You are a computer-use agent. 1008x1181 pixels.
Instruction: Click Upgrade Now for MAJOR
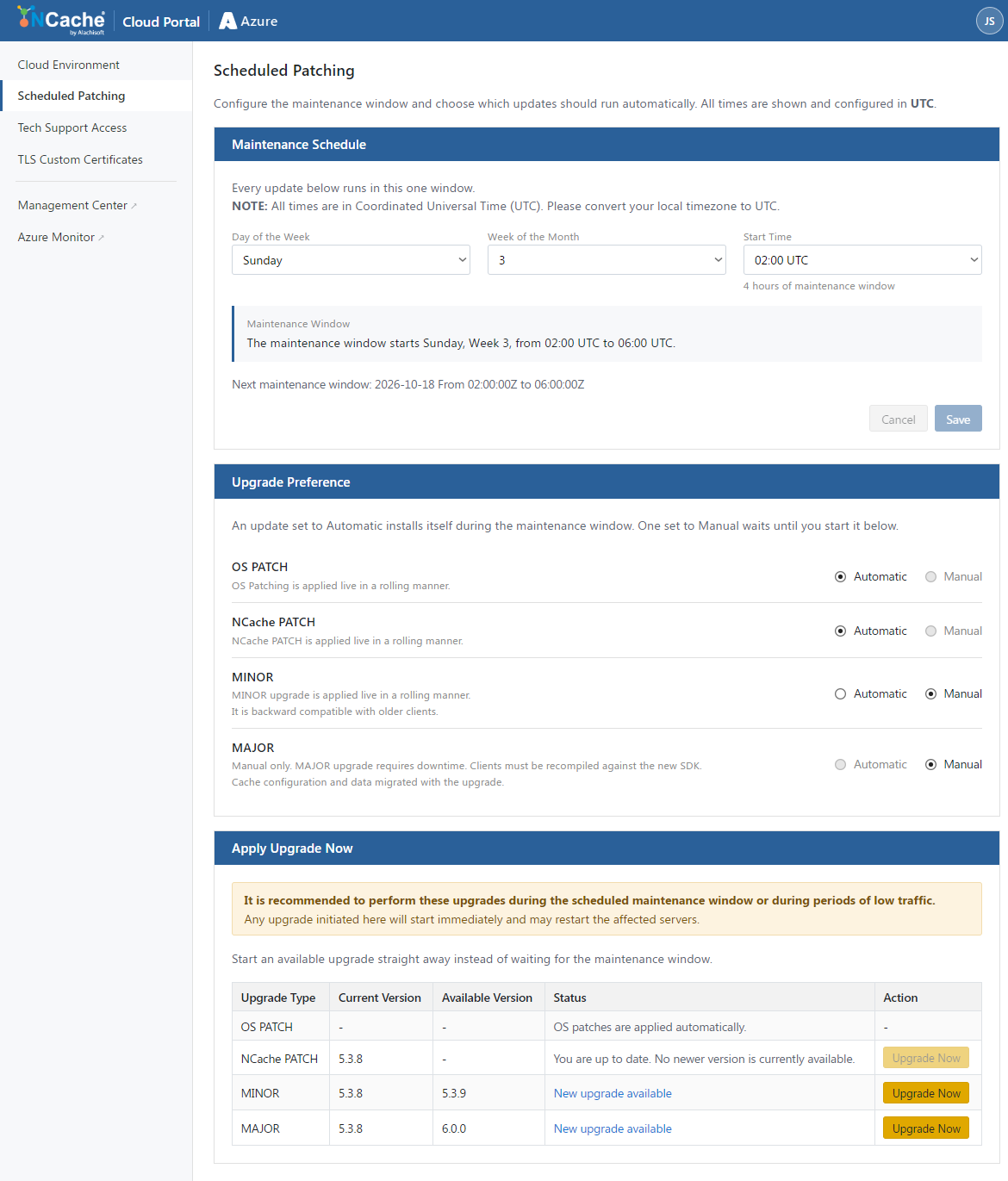point(926,1128)
